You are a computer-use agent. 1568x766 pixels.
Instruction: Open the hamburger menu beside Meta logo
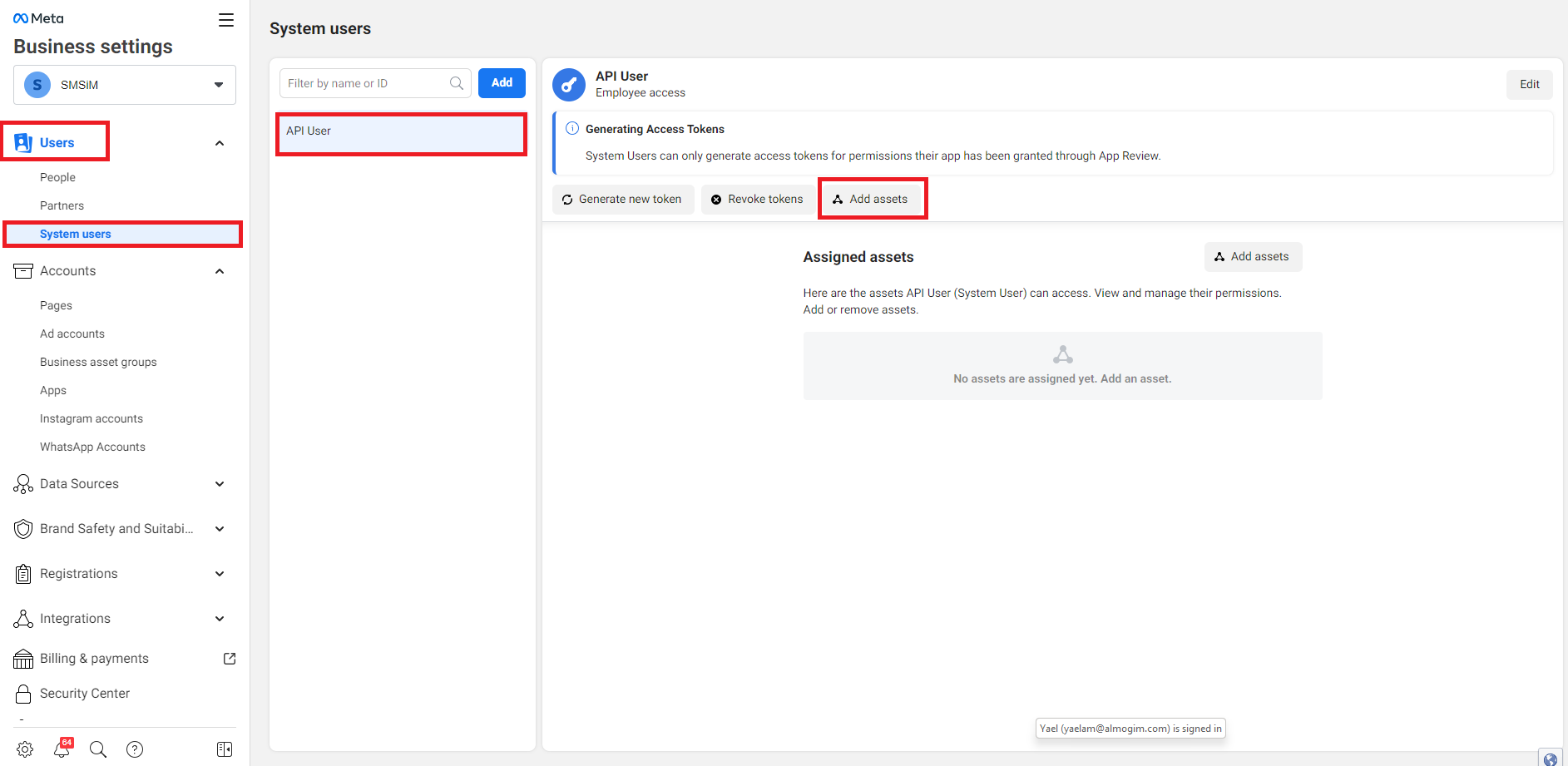225,20
